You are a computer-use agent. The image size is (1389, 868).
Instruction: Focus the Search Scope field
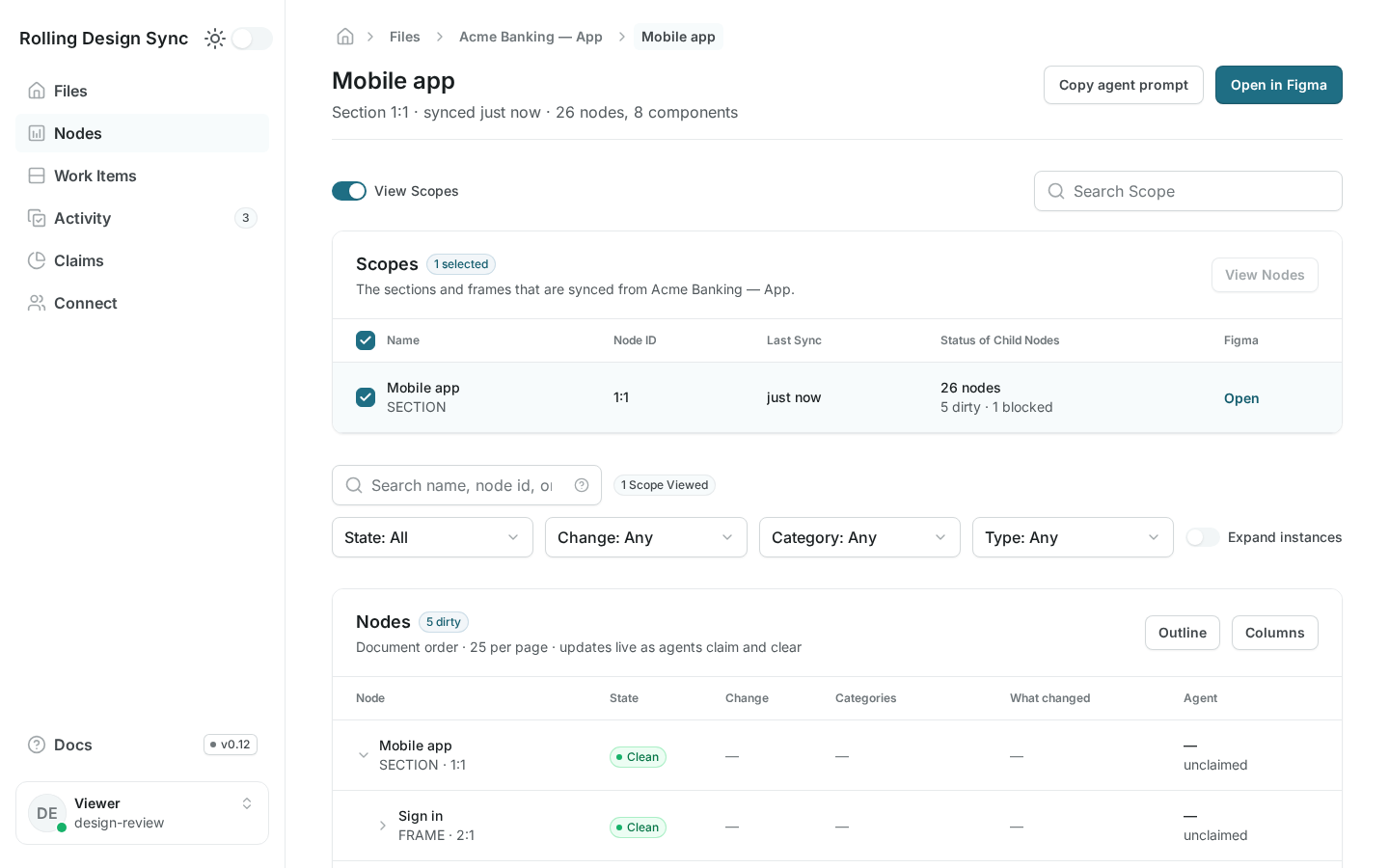point(1188,191)
